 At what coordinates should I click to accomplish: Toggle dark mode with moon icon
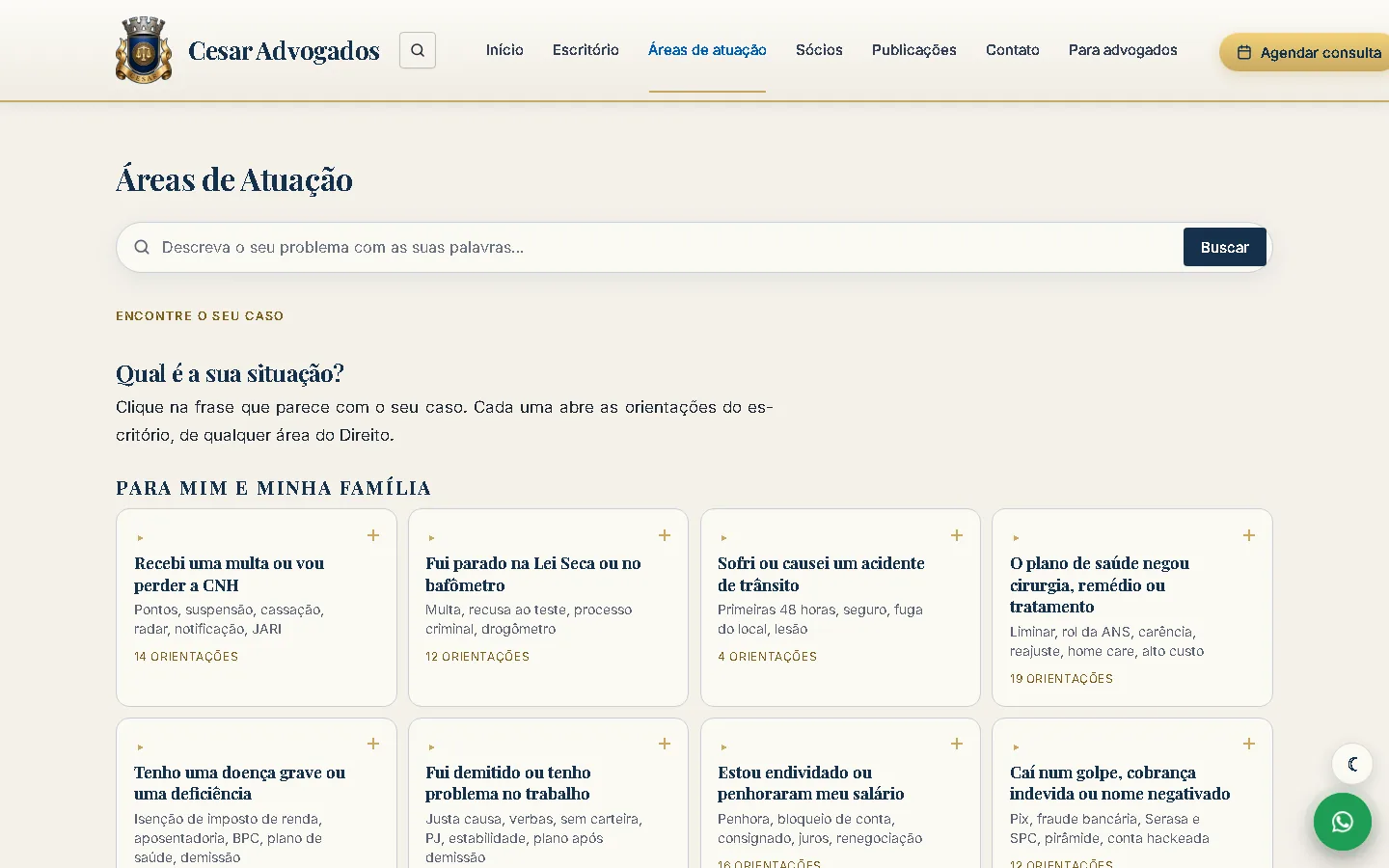pyautogui.click(x=1352, y=764)
